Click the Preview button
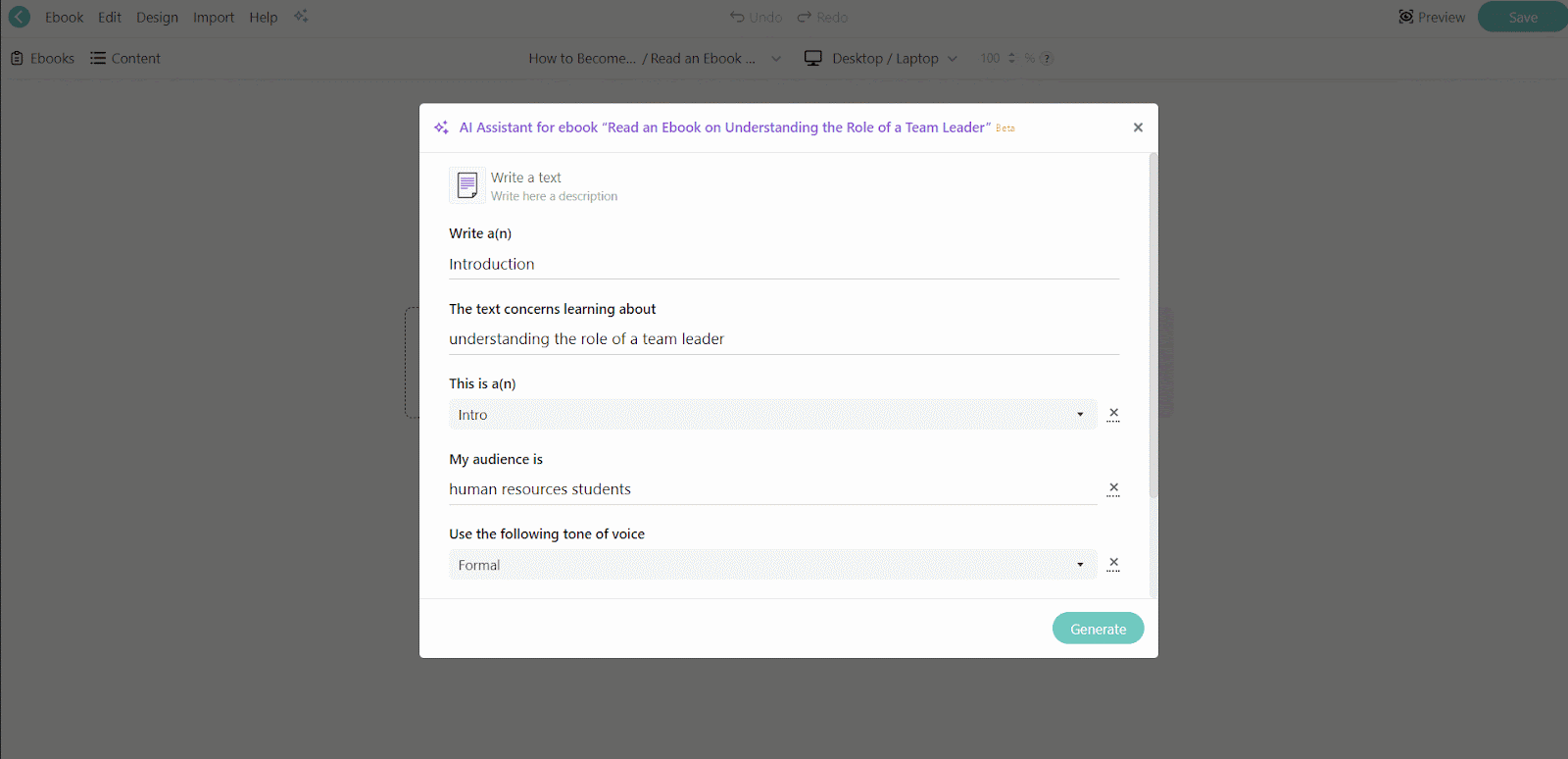The image size is (1568, 759). click(1432, 18)
